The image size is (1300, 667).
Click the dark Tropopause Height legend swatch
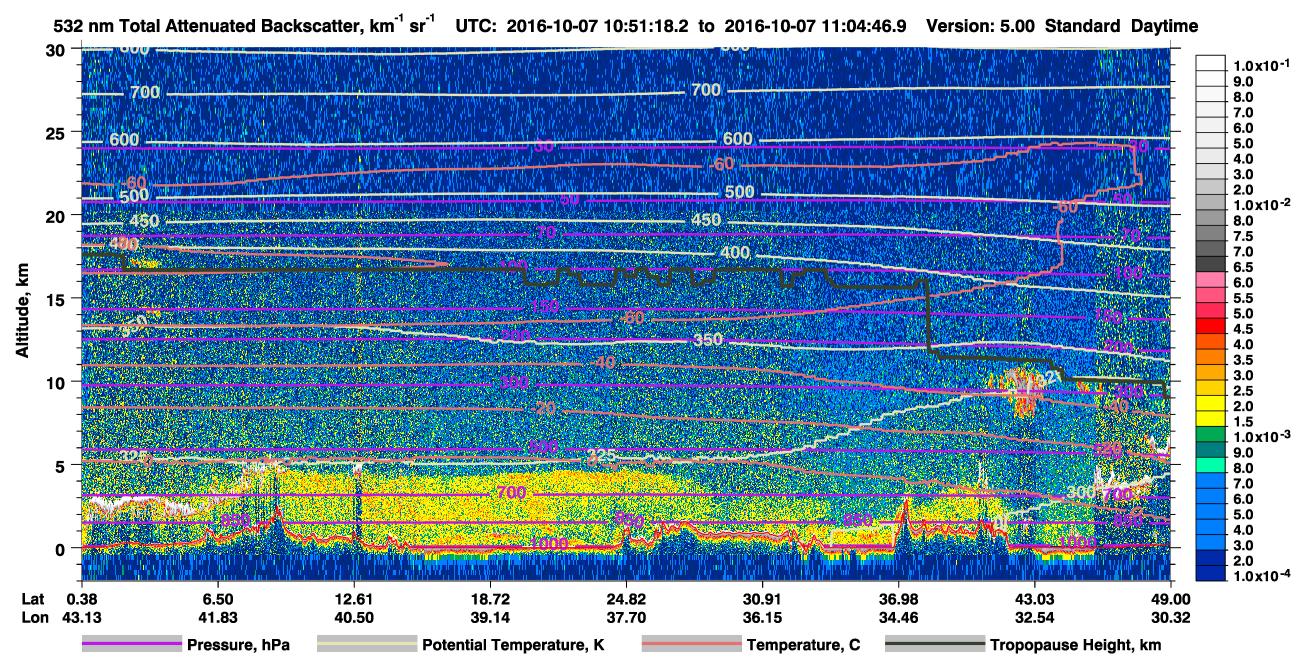click(x=933, y=645)
